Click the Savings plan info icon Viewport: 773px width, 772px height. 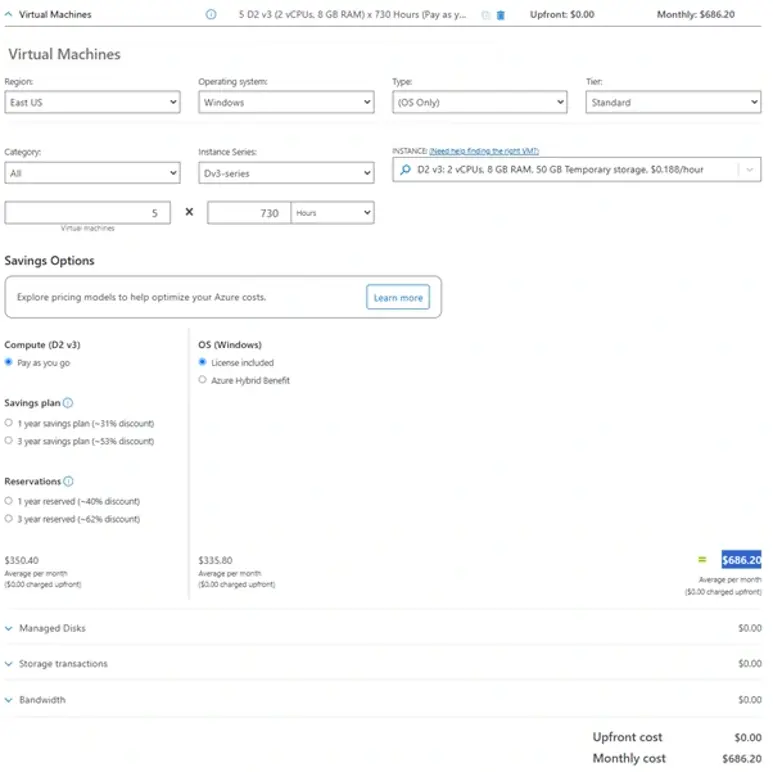coord(68,403)
